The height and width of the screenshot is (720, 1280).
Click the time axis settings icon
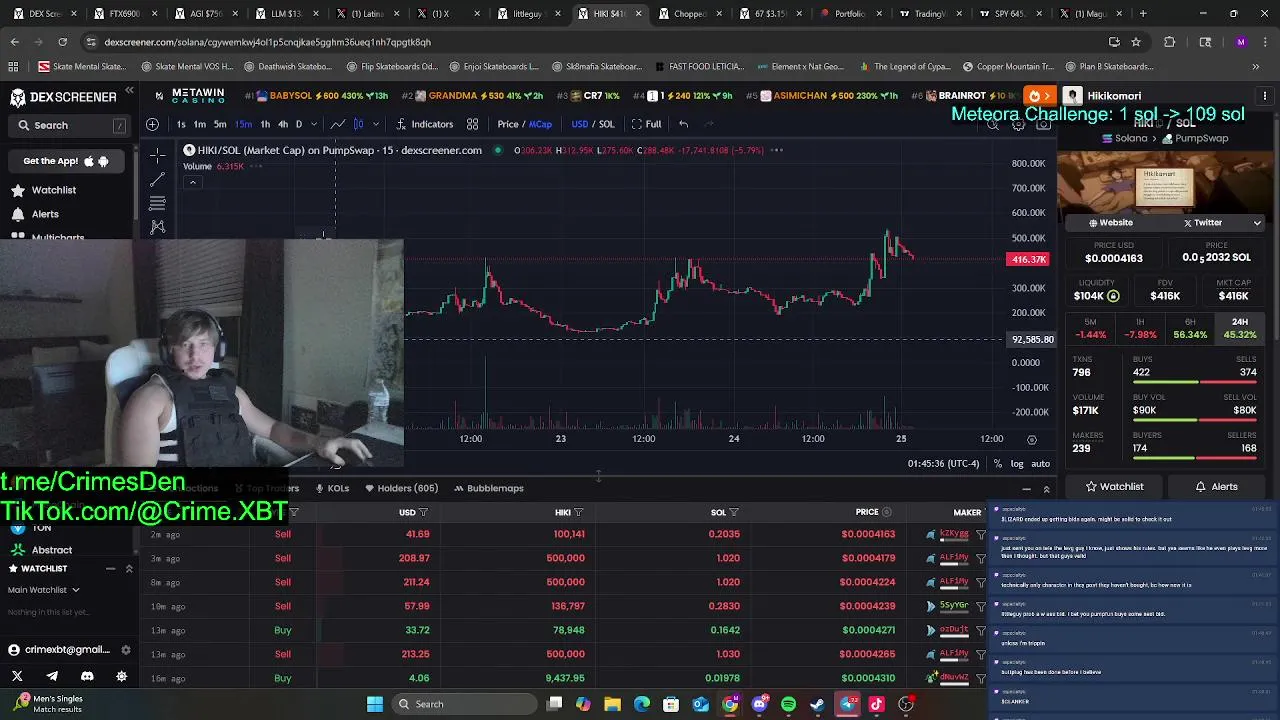click(1032, 439)
